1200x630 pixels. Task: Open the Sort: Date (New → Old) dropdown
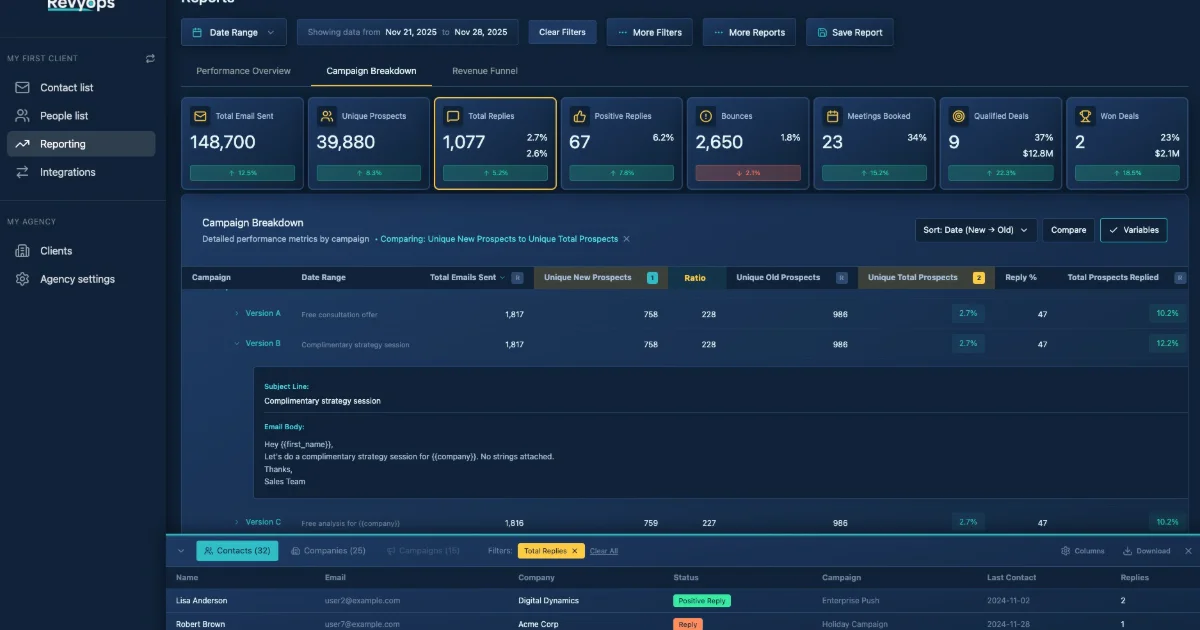tap(976, 230)
